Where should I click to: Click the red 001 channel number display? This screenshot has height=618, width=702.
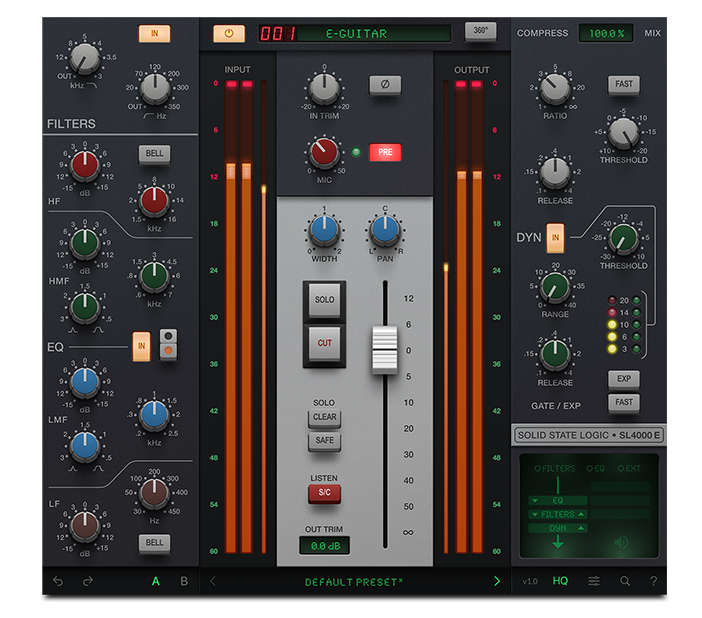277,34
